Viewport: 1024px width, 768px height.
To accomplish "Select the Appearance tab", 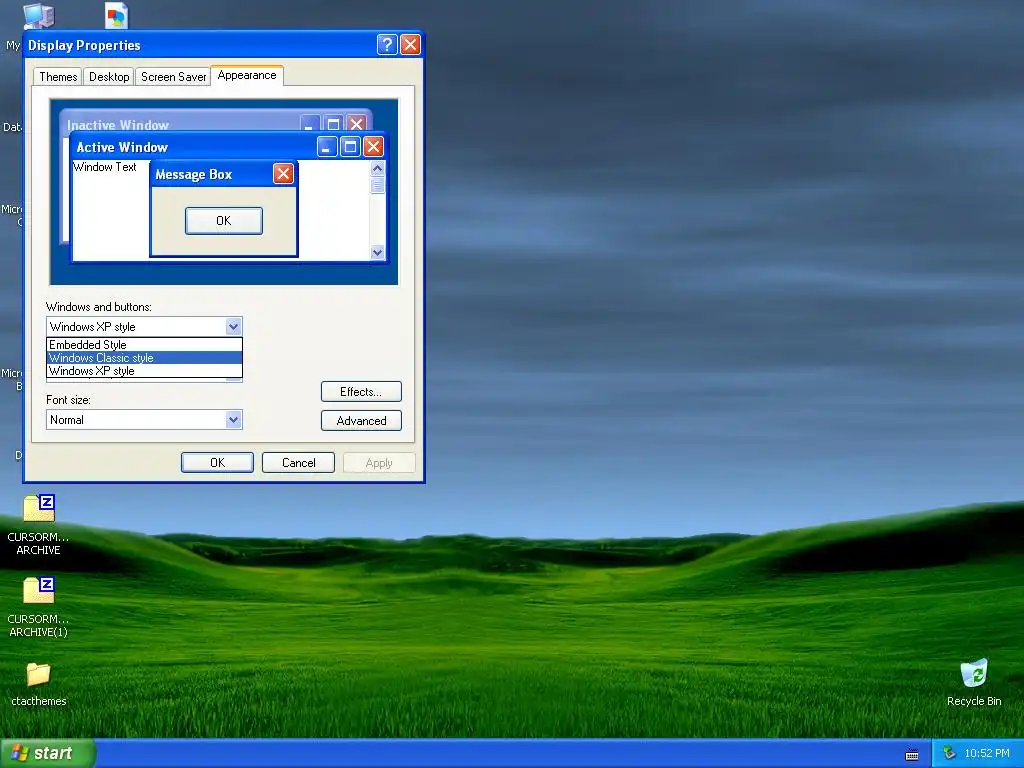I will (x=247, y=75).
